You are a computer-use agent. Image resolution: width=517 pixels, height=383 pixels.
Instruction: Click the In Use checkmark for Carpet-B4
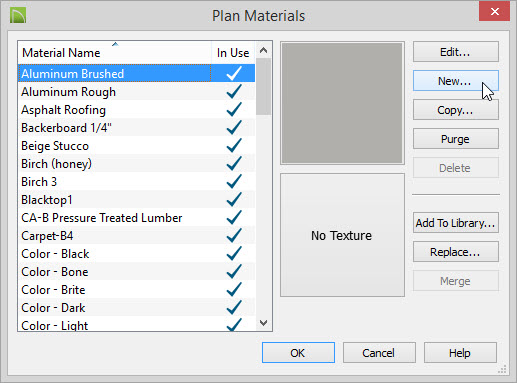tap(234, 235)
